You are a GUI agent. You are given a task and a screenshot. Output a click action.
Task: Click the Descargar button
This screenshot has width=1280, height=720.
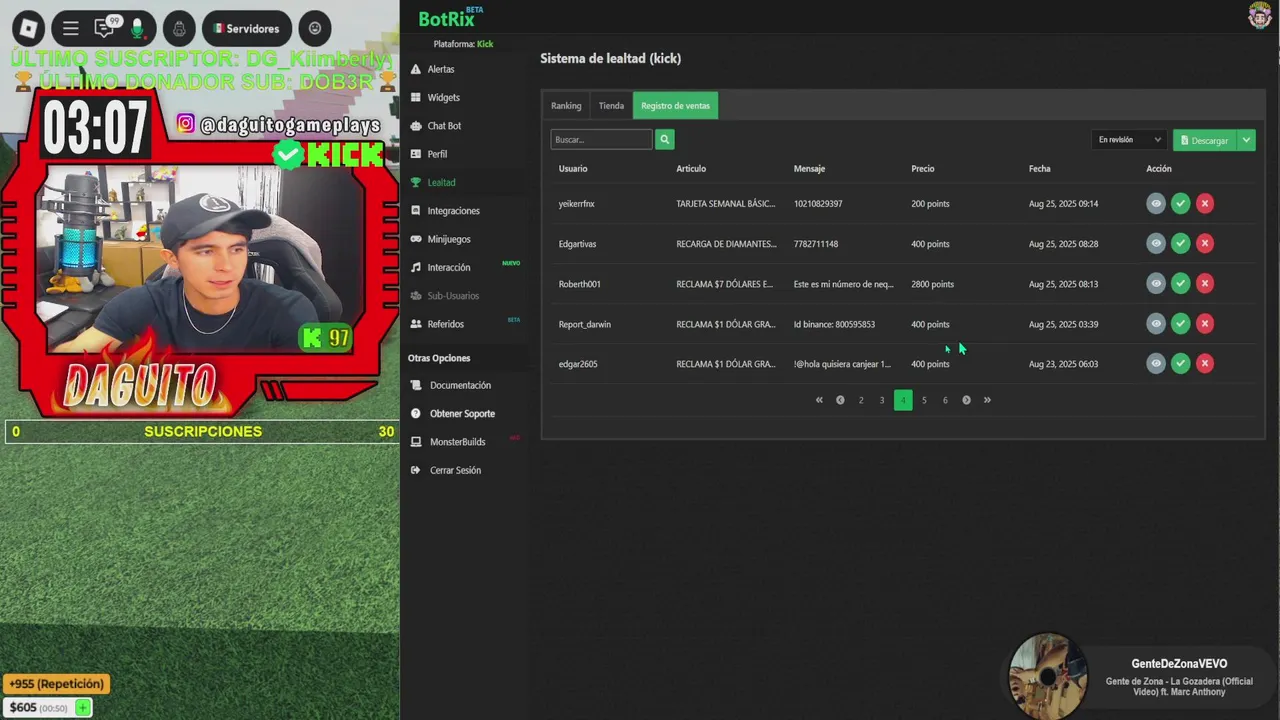[x=1204, y=140]
